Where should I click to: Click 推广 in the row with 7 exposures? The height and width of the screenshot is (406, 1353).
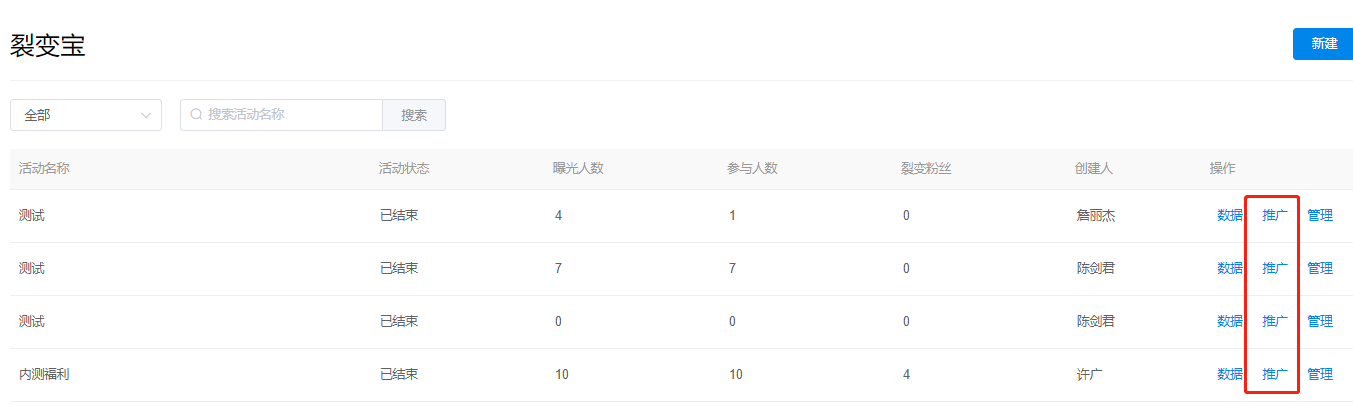click(1275, 268)
